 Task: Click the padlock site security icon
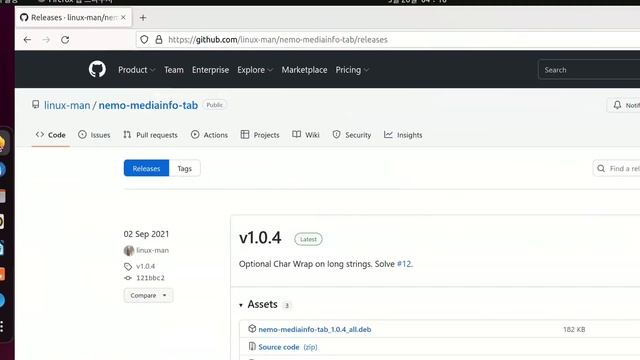pyautogui.click(x=159, y=40)
